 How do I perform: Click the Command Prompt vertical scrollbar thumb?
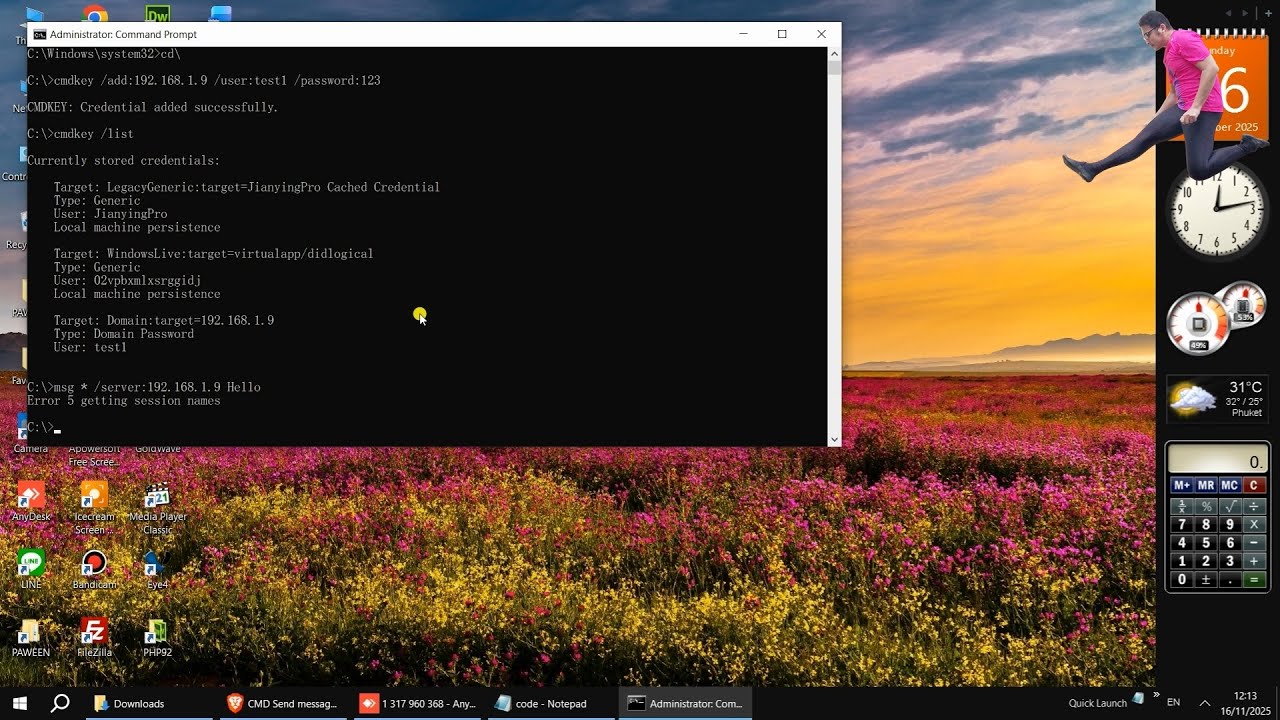[834, 67]
